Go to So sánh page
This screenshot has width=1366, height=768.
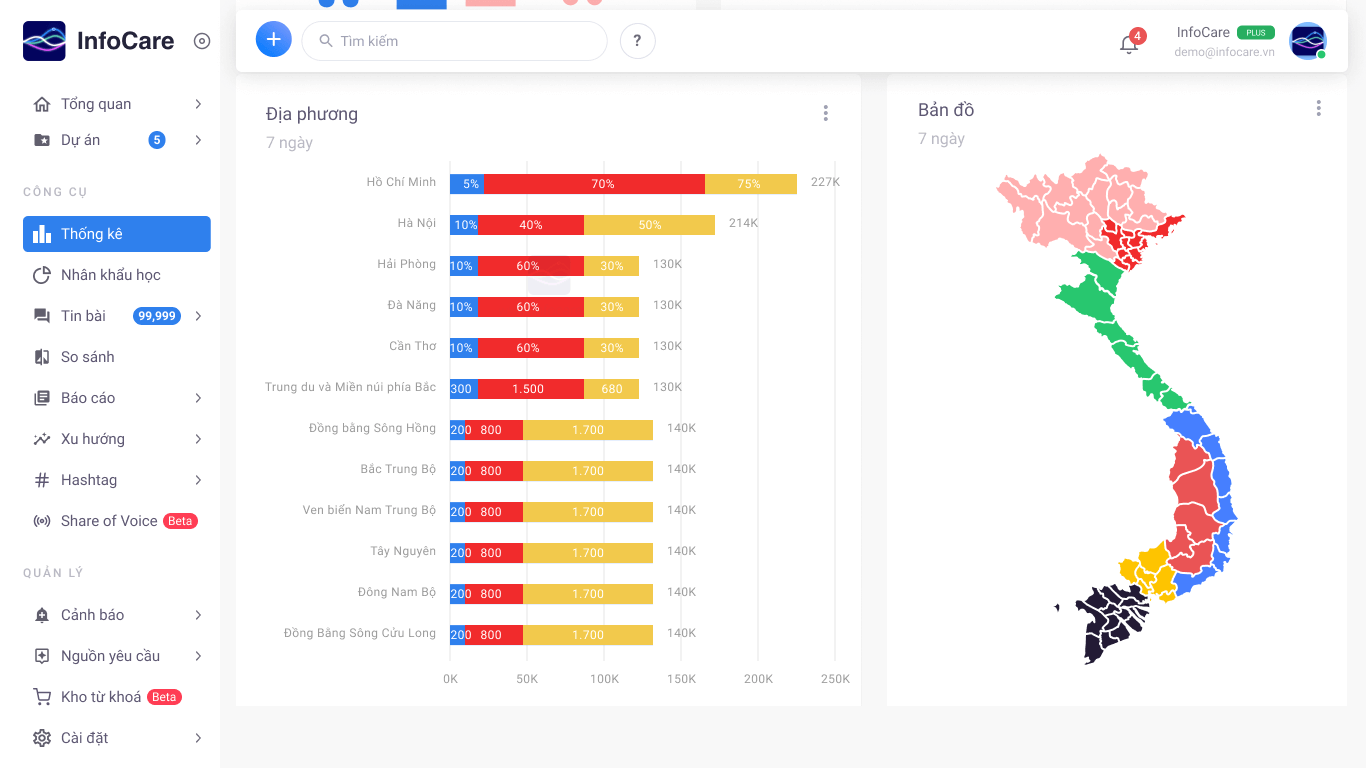(x=88, y=357)
